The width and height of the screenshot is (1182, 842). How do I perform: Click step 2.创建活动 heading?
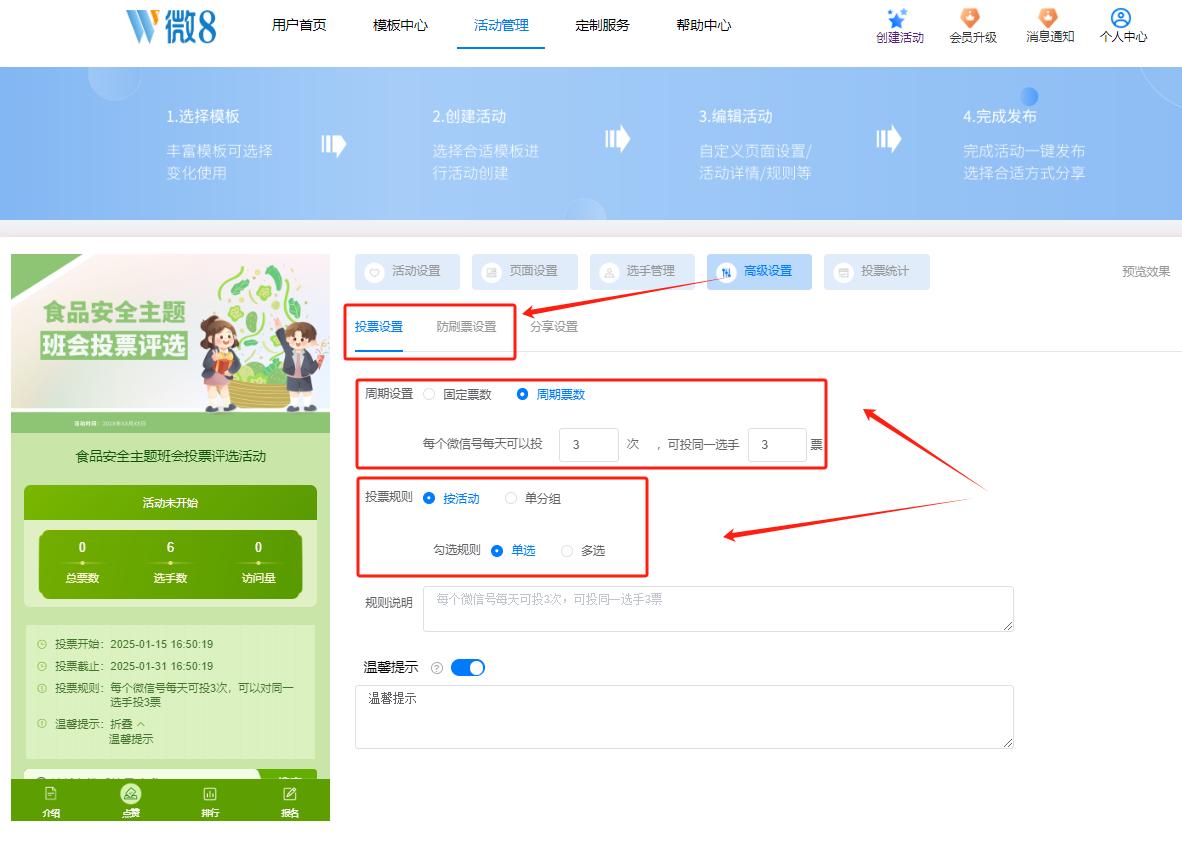pos(469,117)
